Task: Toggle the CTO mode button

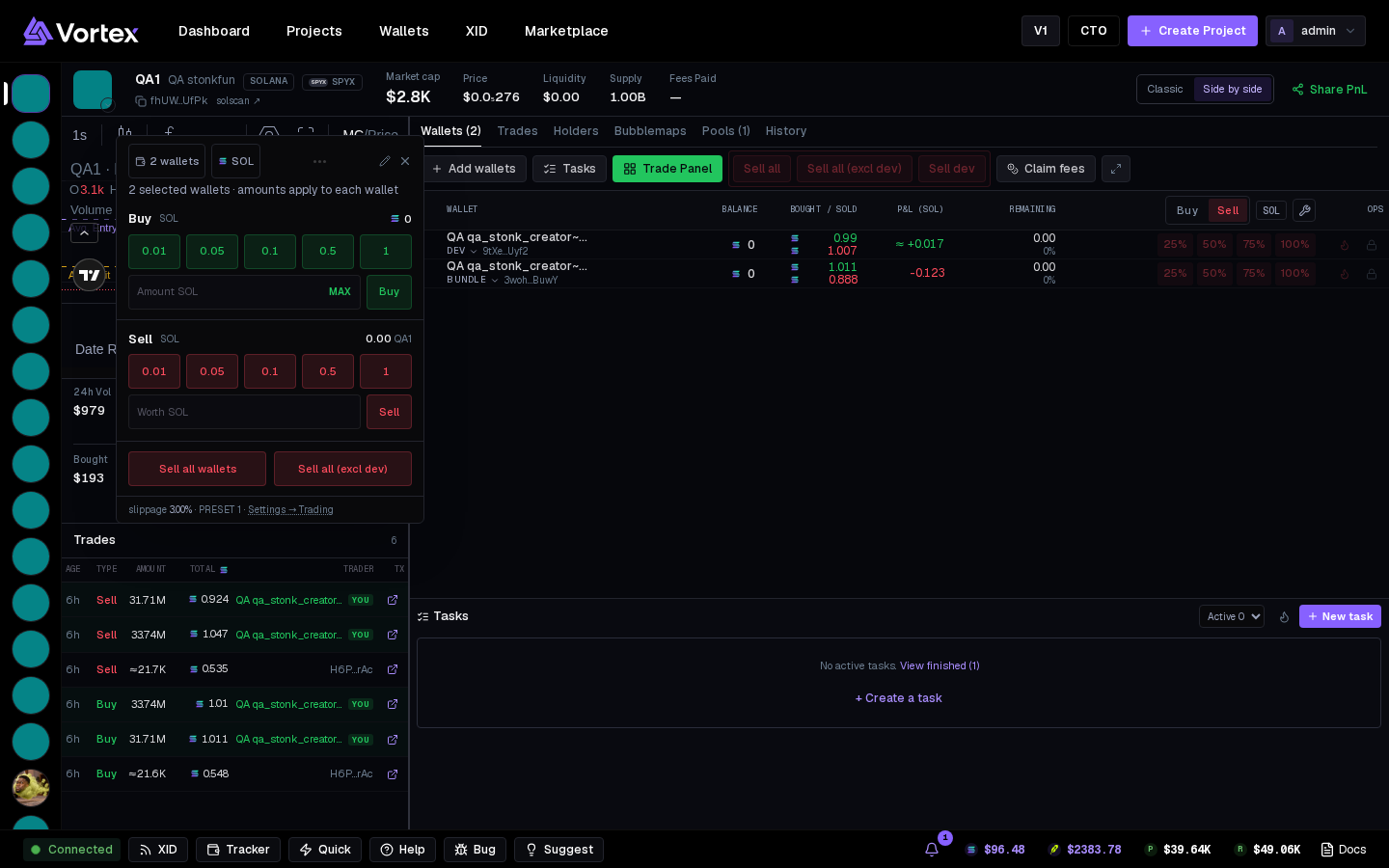Action: [1094, 31]
